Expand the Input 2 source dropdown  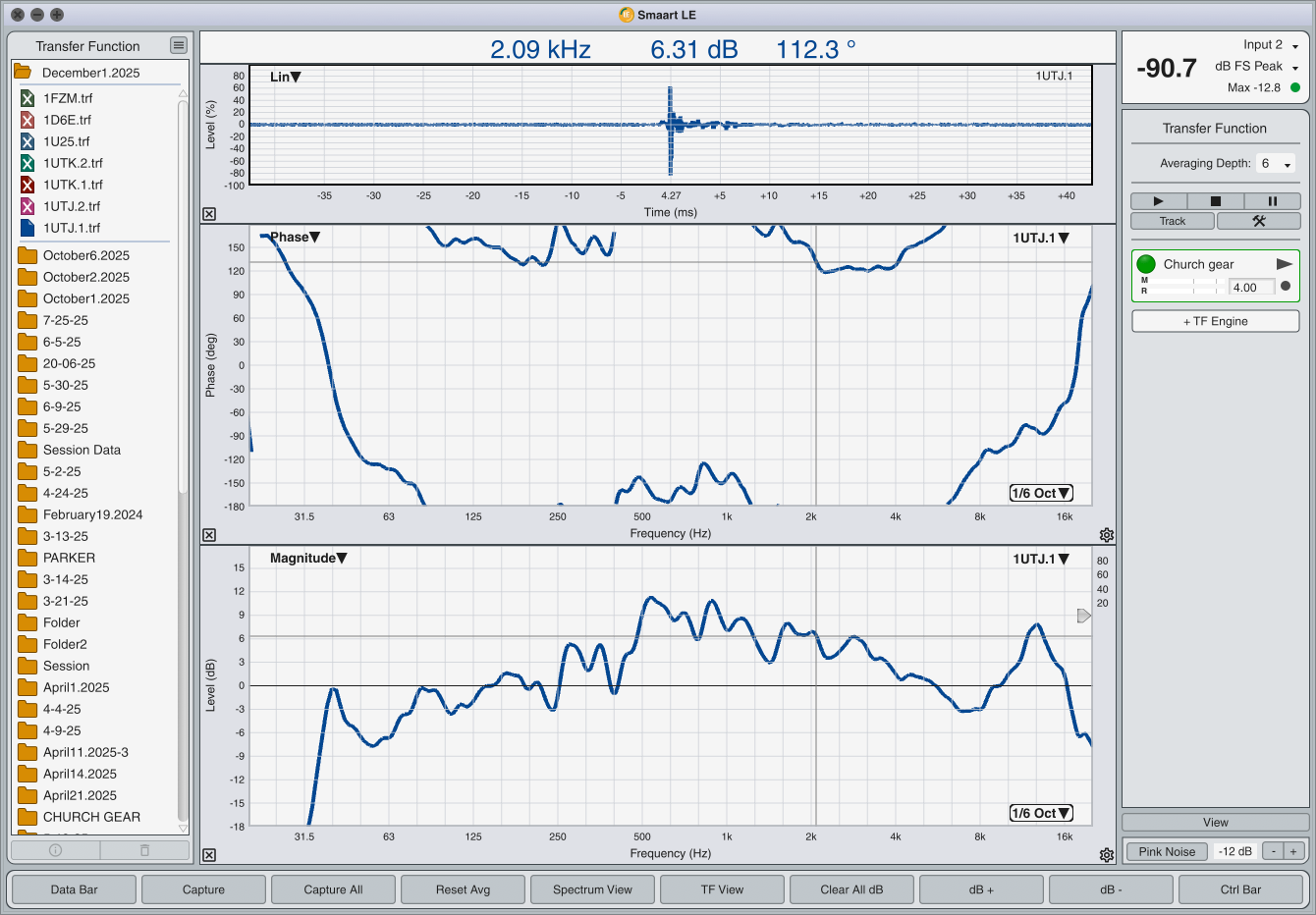click(1294, 46)
